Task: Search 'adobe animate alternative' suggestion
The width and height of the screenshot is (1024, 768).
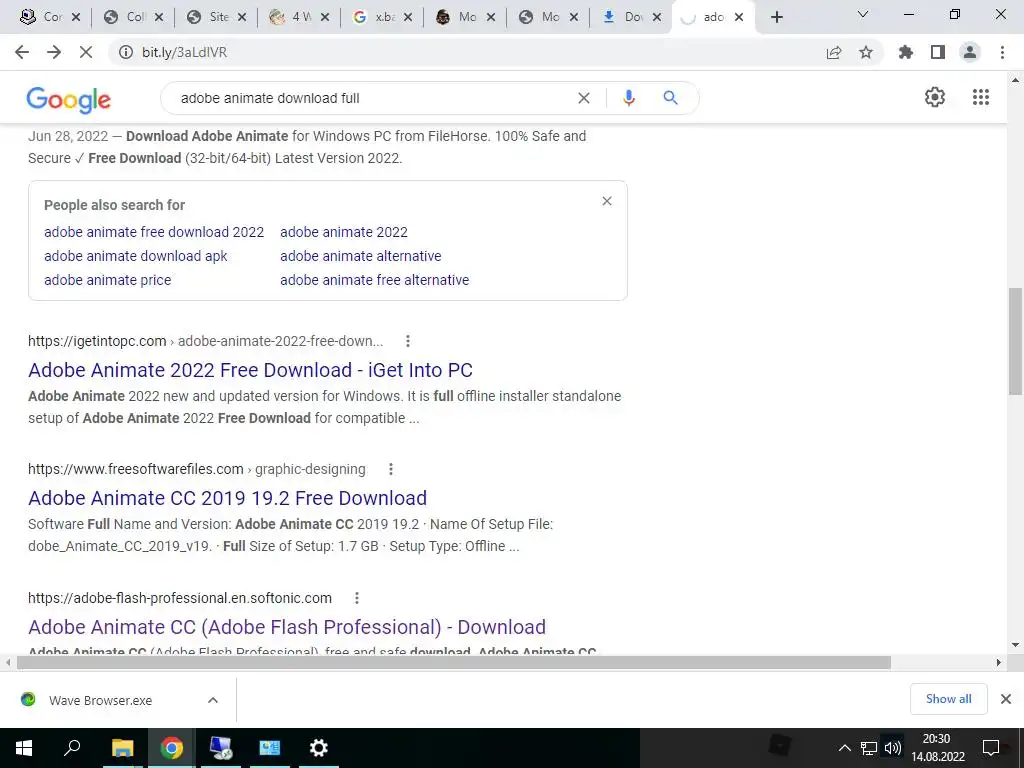Action: [360, 256]
